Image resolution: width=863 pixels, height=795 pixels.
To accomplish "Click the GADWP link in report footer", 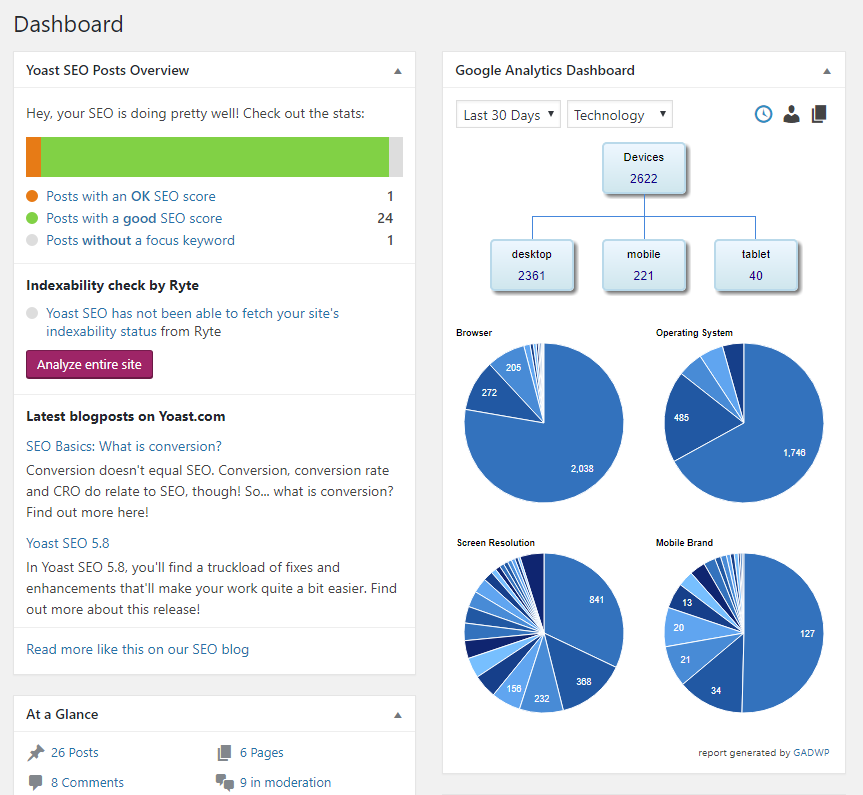I will (811, 753).
